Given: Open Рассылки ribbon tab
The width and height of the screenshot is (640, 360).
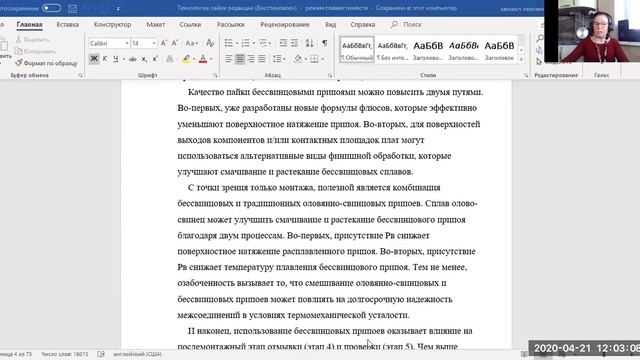Looking at the screenshot, I should 231,24.
